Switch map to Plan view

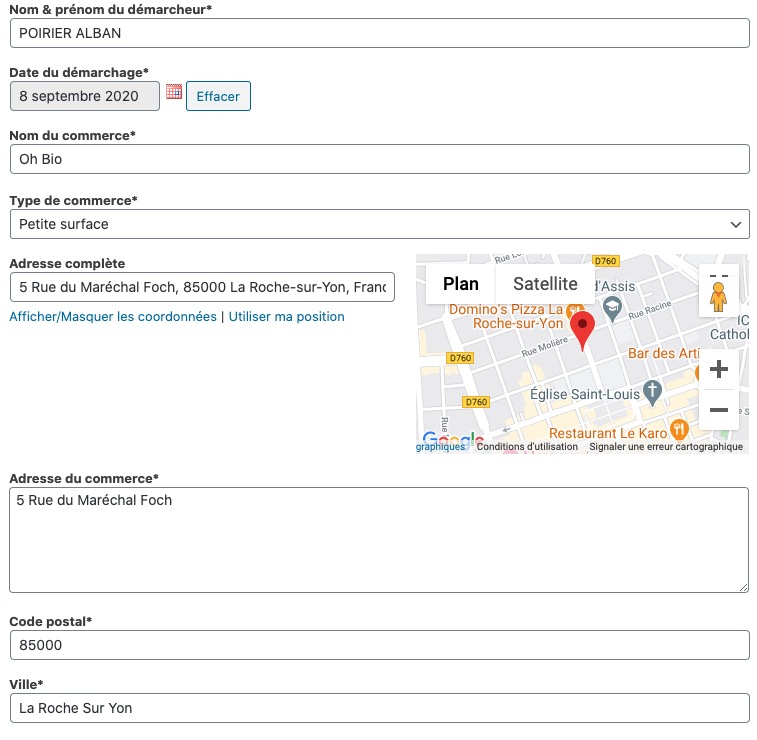[461, 284]
